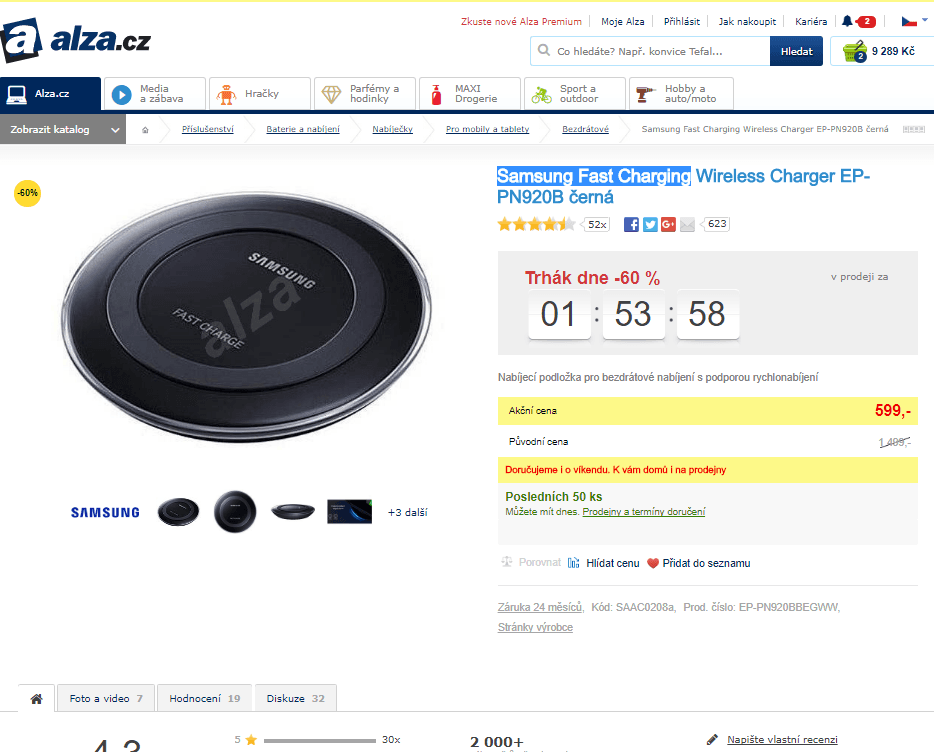Viewport: 934px width, 752px height.
Task: Click the home breadcrumb icon
Action: 145,129
